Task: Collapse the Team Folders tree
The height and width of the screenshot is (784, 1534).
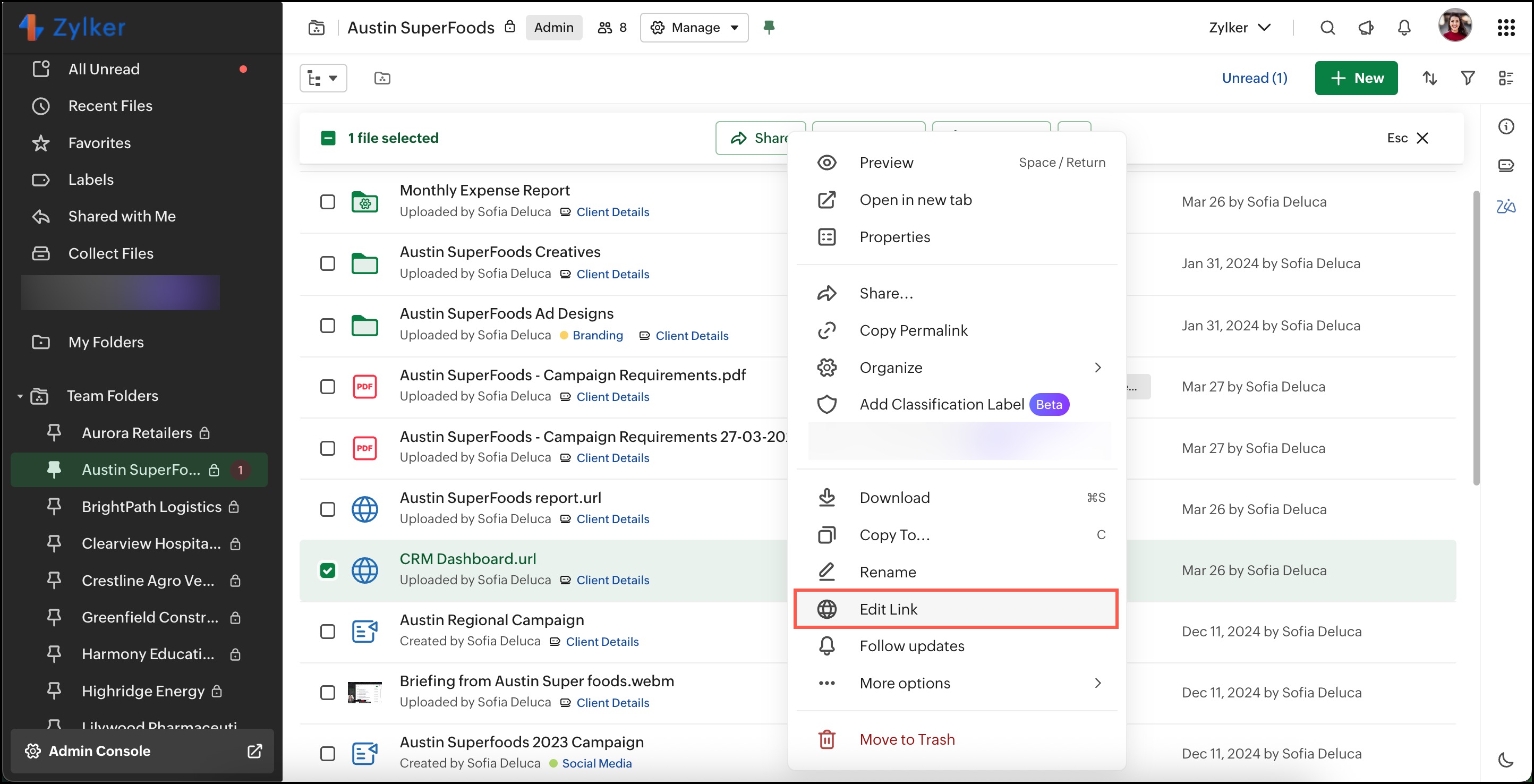Action: (20, 396)
